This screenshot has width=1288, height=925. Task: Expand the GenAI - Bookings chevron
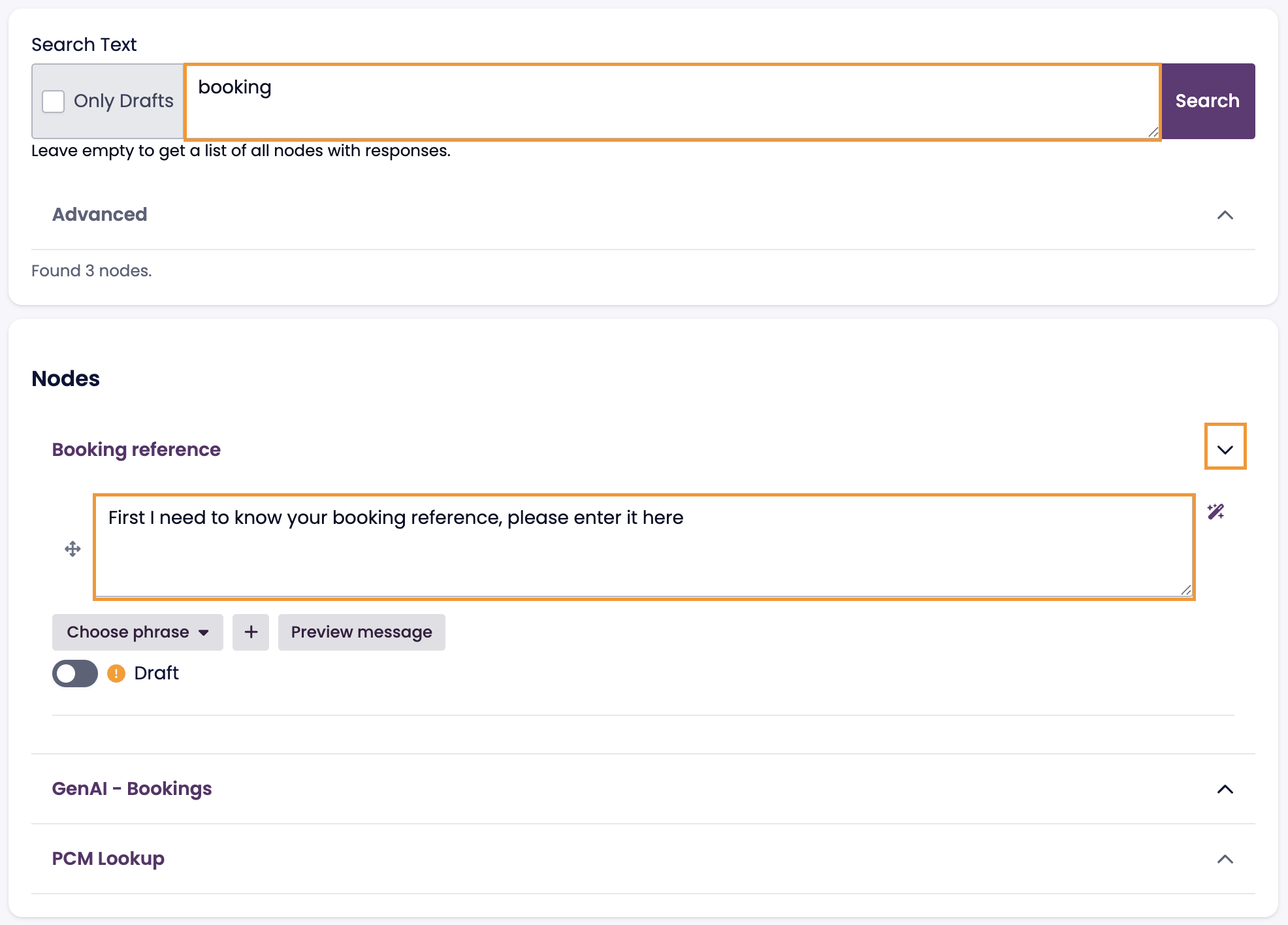1225,789
